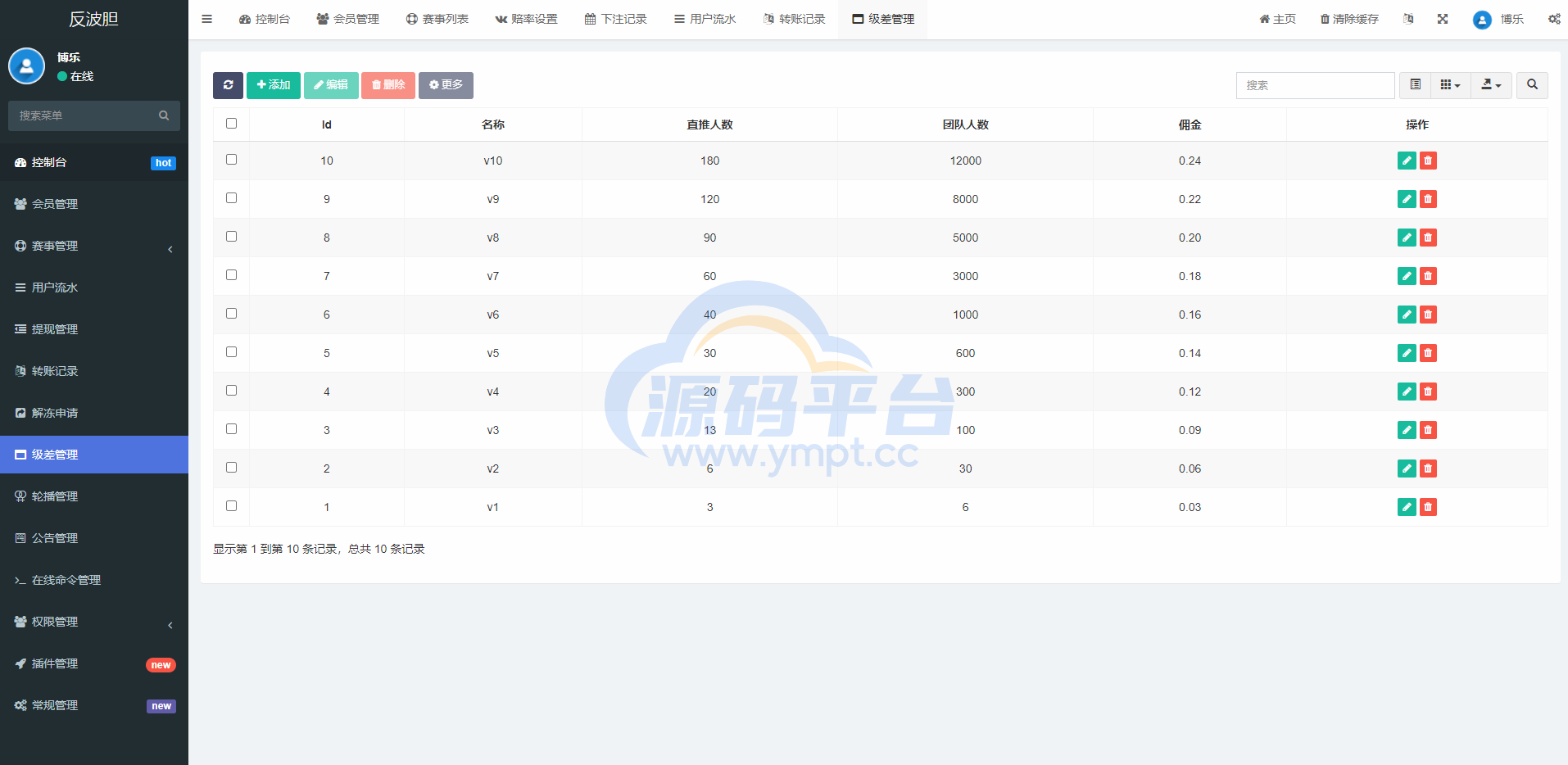
Task: Click the table search magnifier button
Action: (x=1532, y=85)
